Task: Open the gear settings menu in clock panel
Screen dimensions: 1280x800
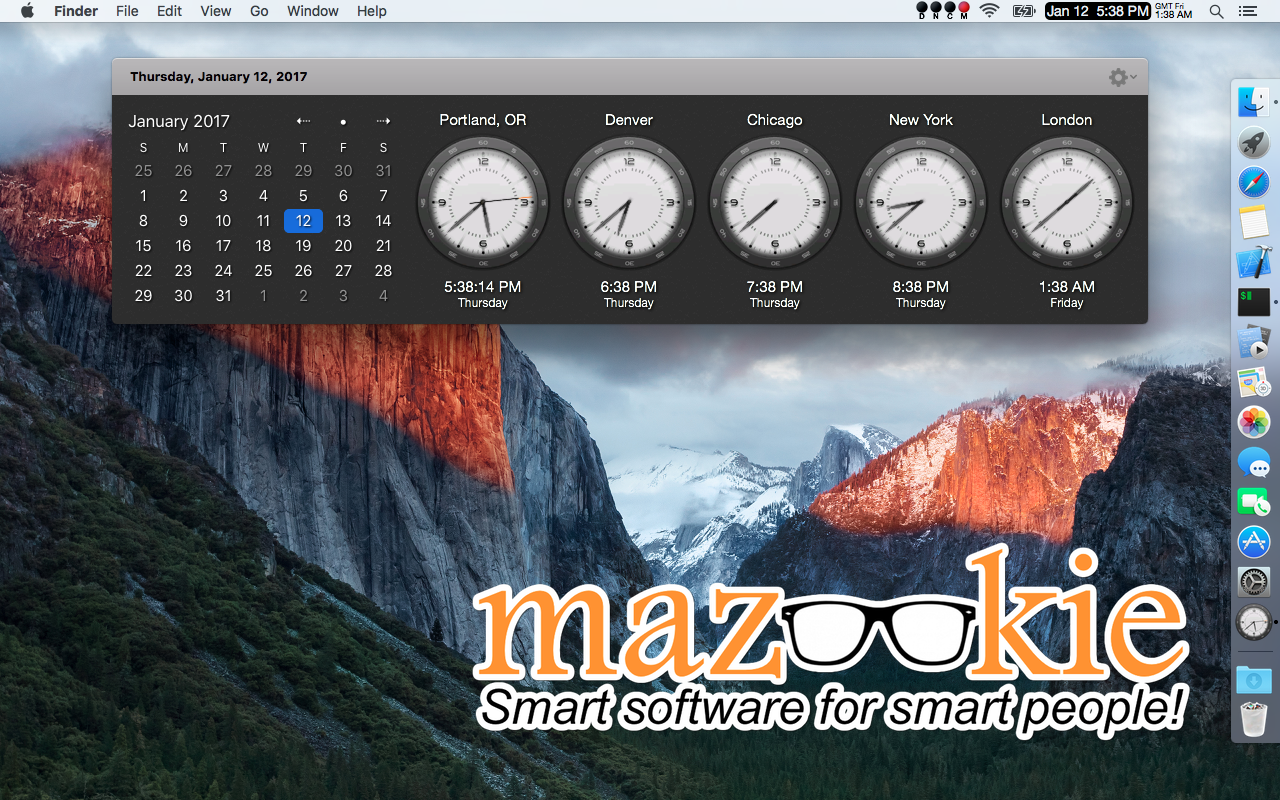Action: [1122, 77]
